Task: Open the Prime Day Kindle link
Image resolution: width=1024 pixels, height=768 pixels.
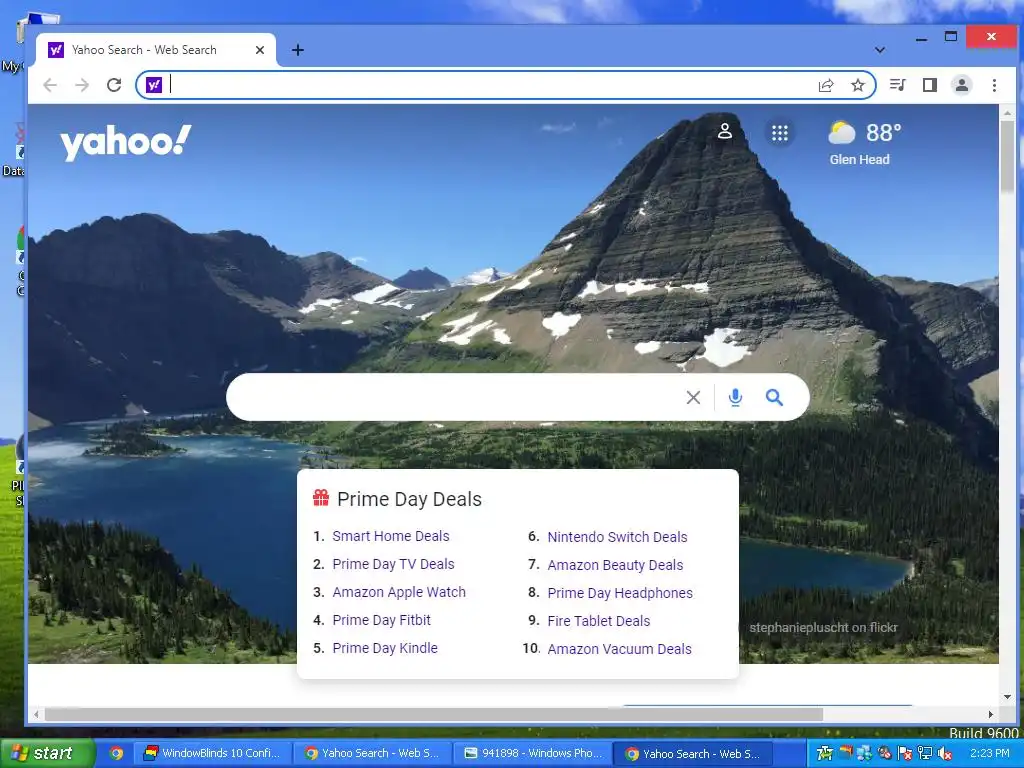Action: (385, 648)
